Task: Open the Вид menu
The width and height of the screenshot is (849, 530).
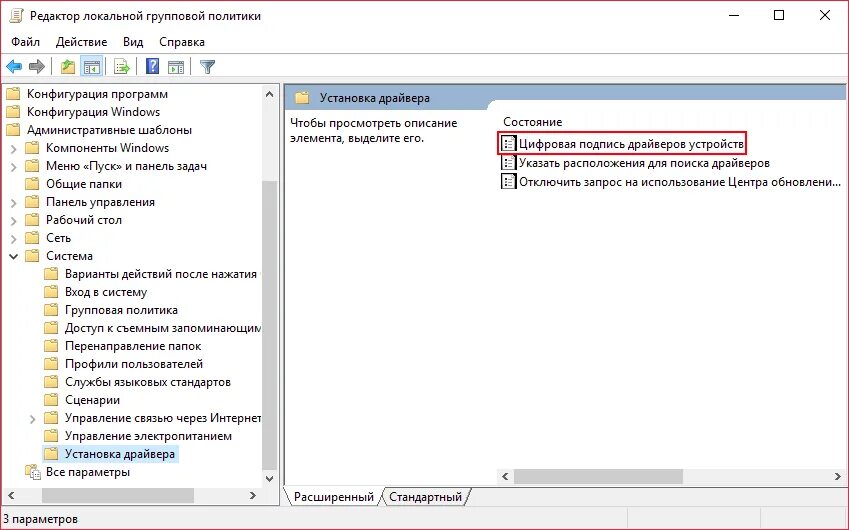Action: click(133, 42)
